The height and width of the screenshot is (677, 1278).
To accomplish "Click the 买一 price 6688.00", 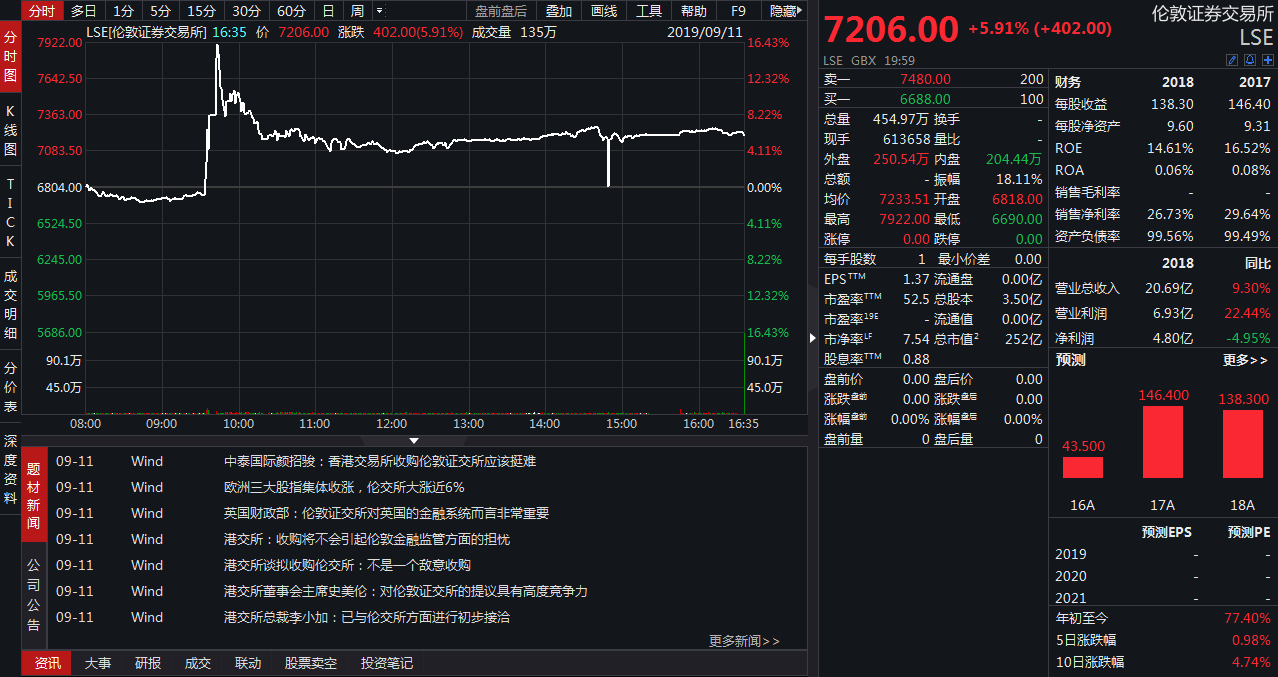I will (926, 99).
